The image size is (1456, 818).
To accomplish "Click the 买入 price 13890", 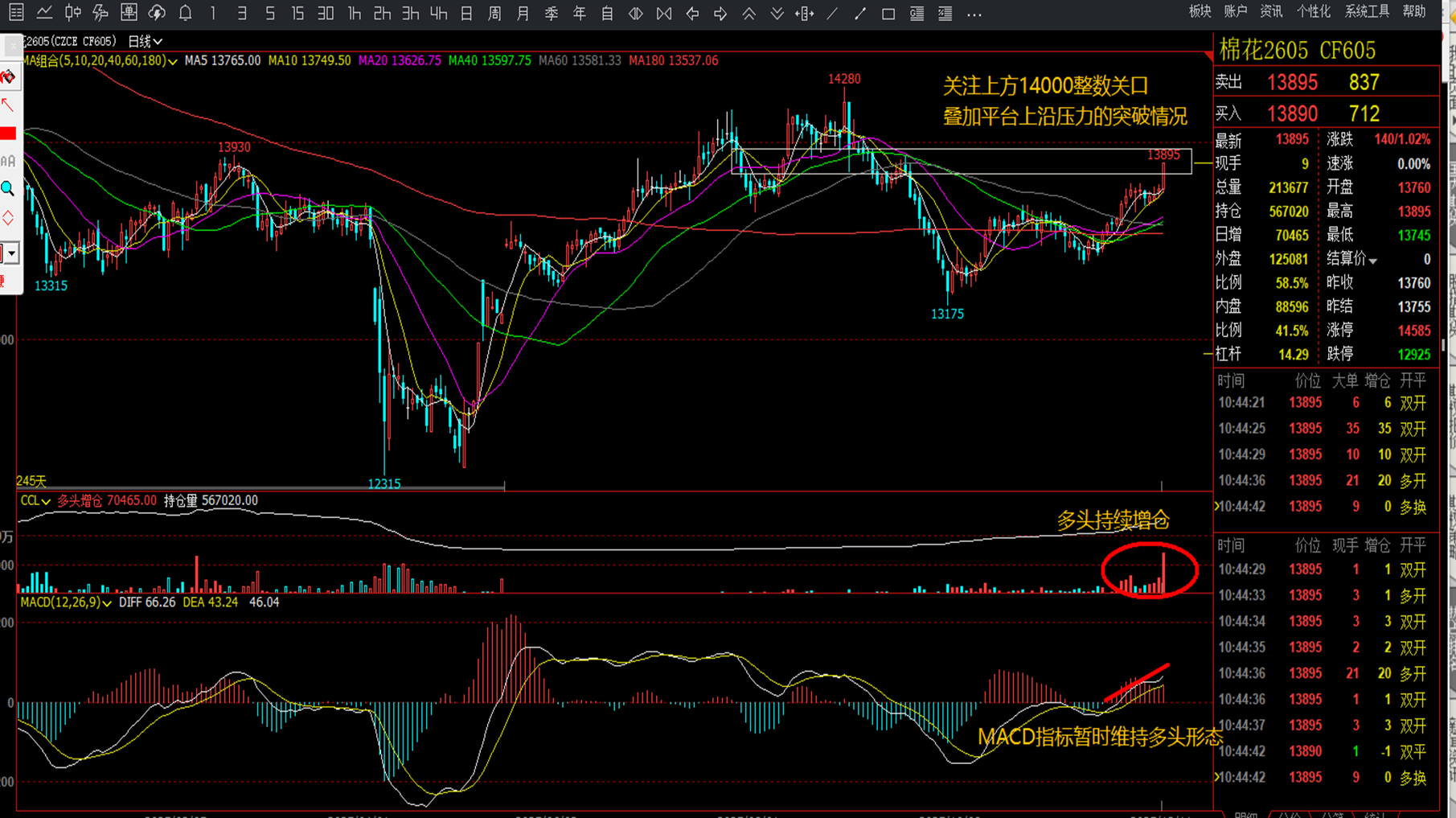I will tap(1292, 114).
